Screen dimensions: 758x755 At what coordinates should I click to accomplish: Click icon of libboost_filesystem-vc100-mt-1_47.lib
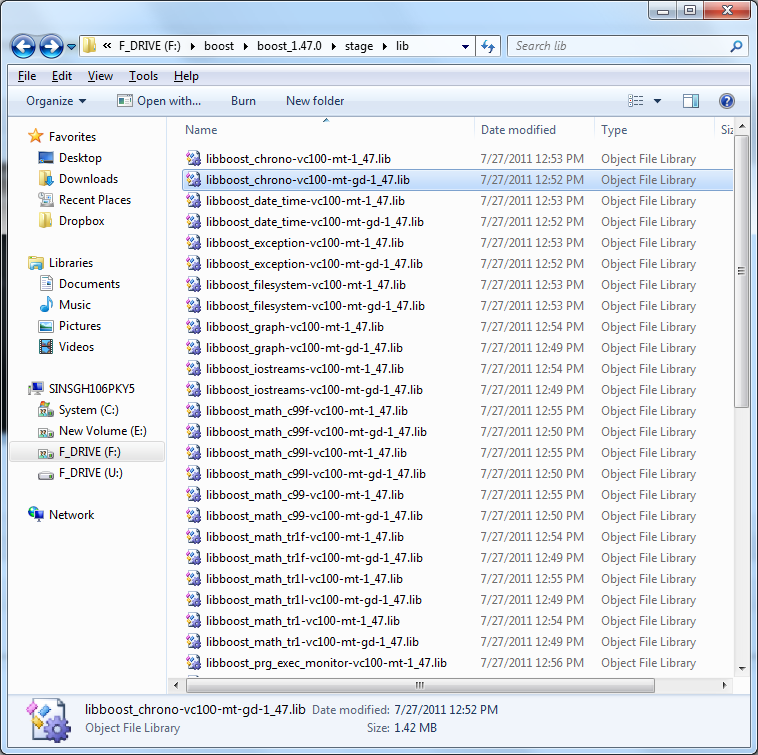[x=193, y=284]
